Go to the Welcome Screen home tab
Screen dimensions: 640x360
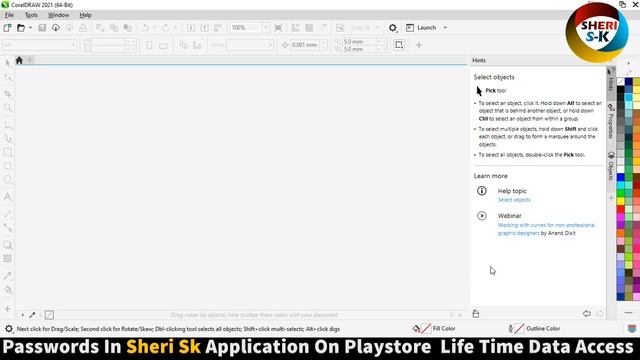point(19,60)
